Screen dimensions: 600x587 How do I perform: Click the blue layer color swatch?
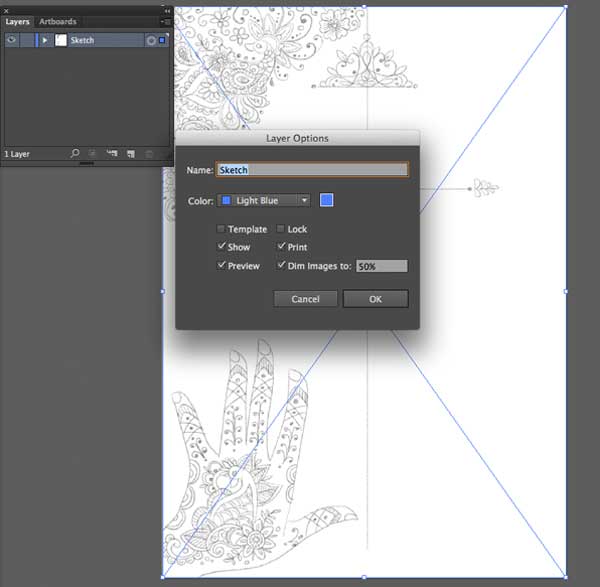(326, 200)
